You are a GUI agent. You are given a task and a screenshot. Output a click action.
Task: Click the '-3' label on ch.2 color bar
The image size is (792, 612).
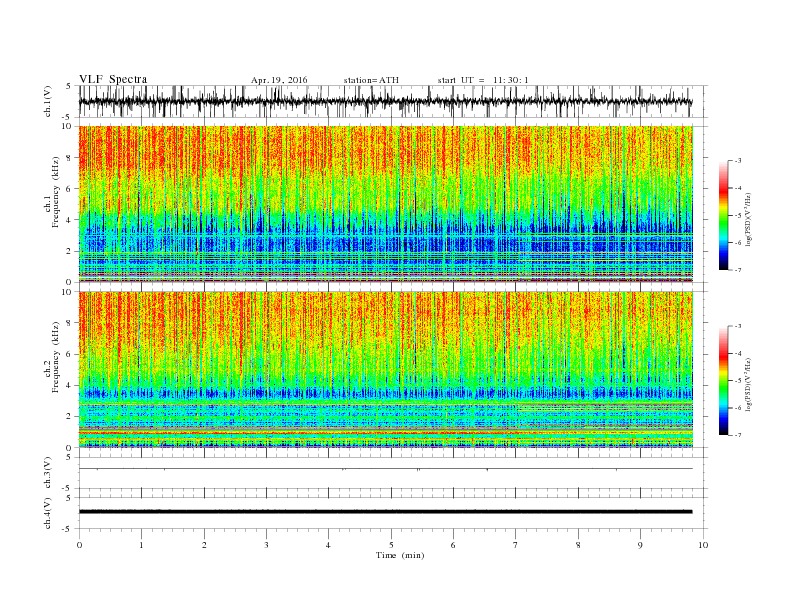pos(737,326)
